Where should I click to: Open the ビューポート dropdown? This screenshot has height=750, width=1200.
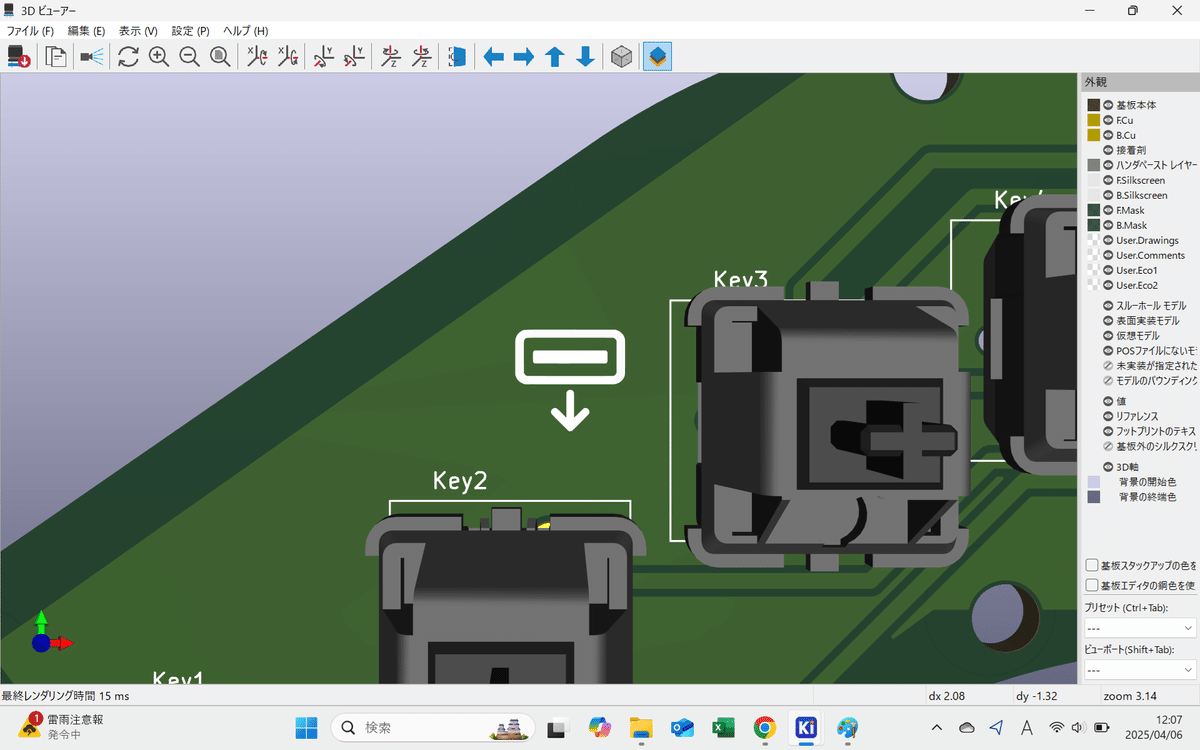(1140, 670)
